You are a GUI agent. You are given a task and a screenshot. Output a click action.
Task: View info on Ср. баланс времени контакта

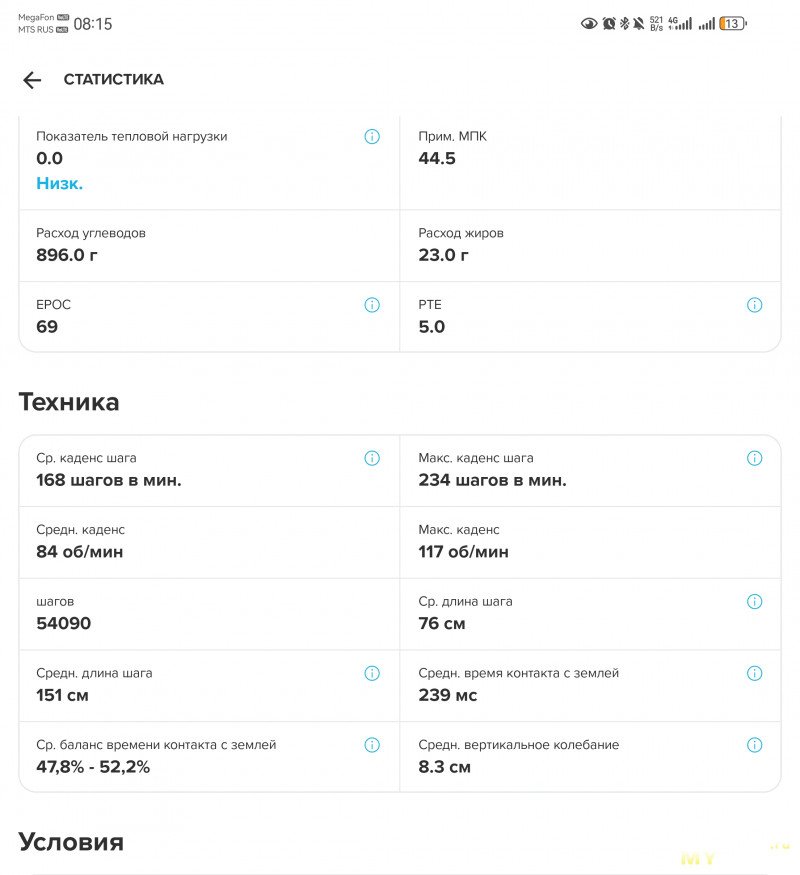tap(372, 745)
